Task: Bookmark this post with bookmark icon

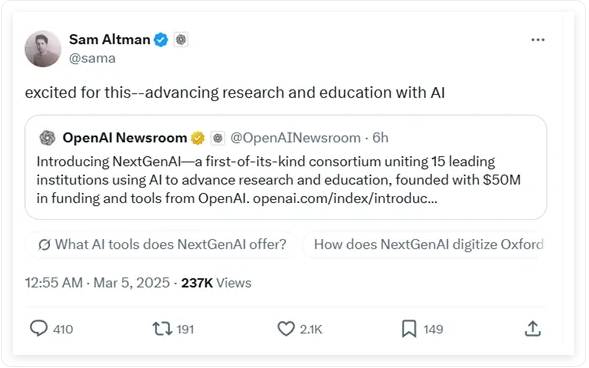Action: coord(409,329)
